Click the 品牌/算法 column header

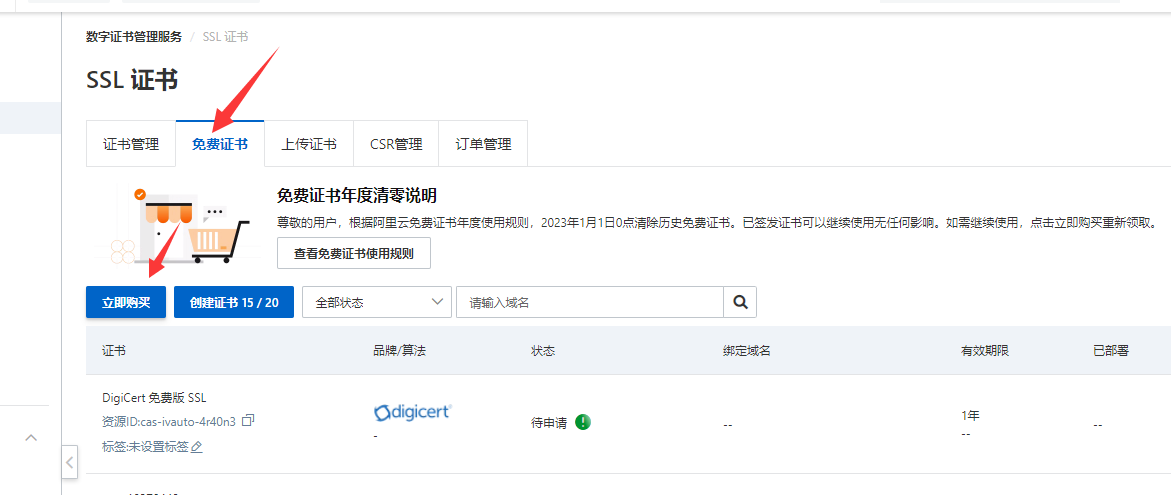point(399,350)
